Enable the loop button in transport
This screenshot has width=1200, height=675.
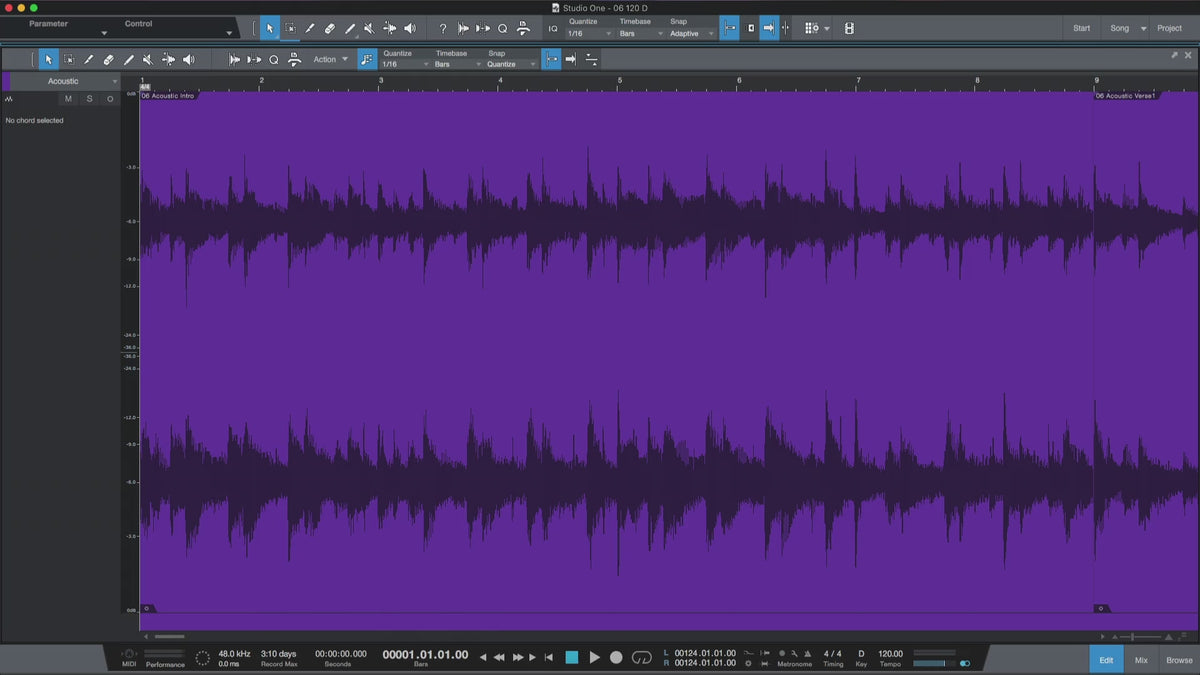tap(642, 657)
